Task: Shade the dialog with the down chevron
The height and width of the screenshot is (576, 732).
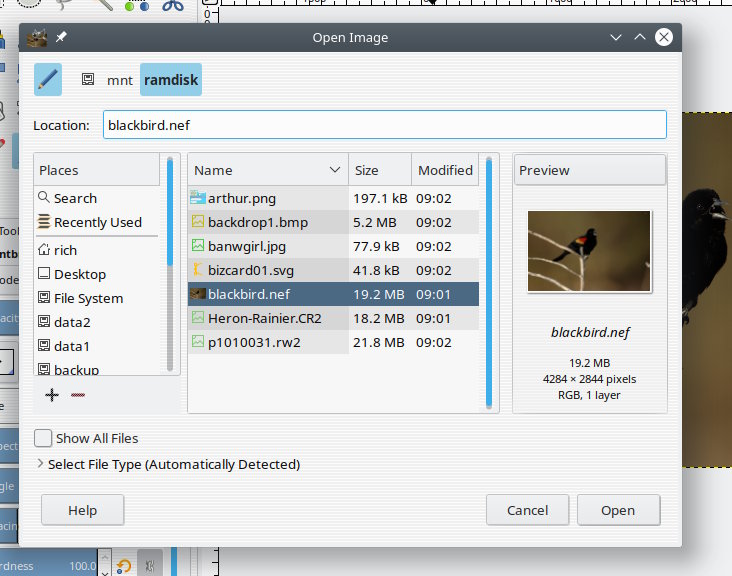Action: click(616, 37)
